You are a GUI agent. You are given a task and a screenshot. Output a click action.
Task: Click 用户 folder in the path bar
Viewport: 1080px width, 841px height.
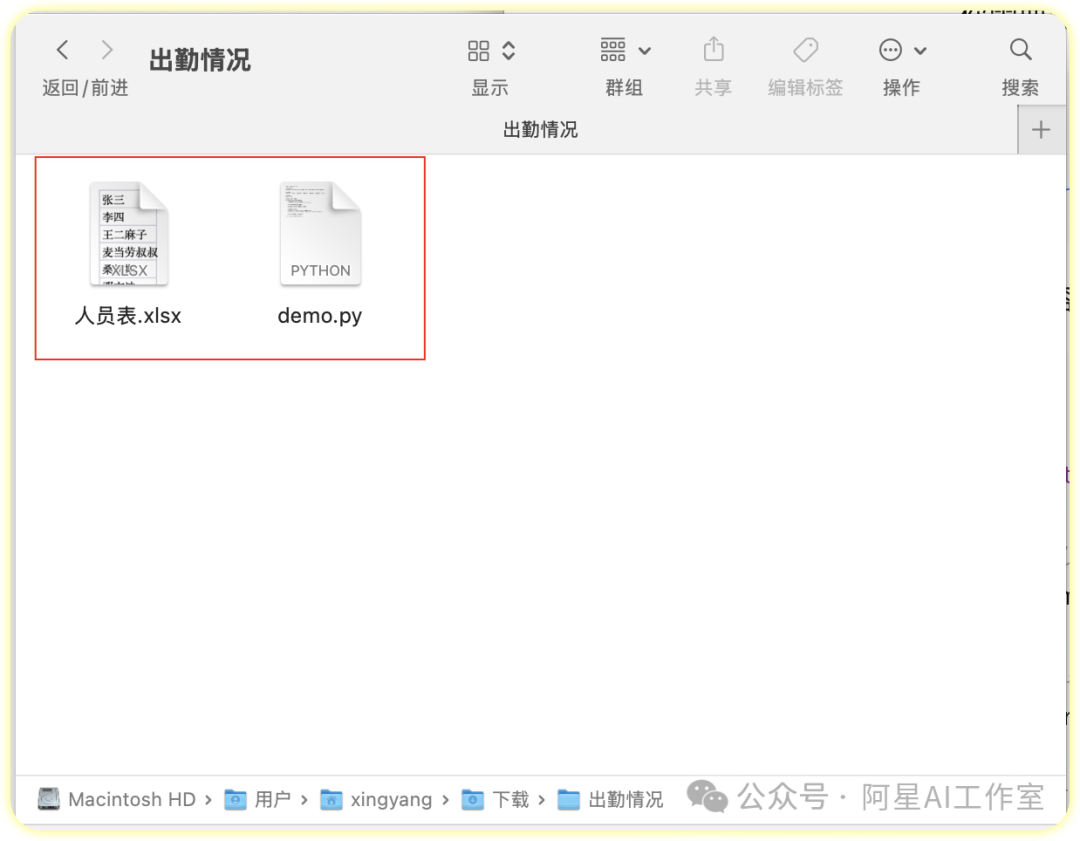258,799
